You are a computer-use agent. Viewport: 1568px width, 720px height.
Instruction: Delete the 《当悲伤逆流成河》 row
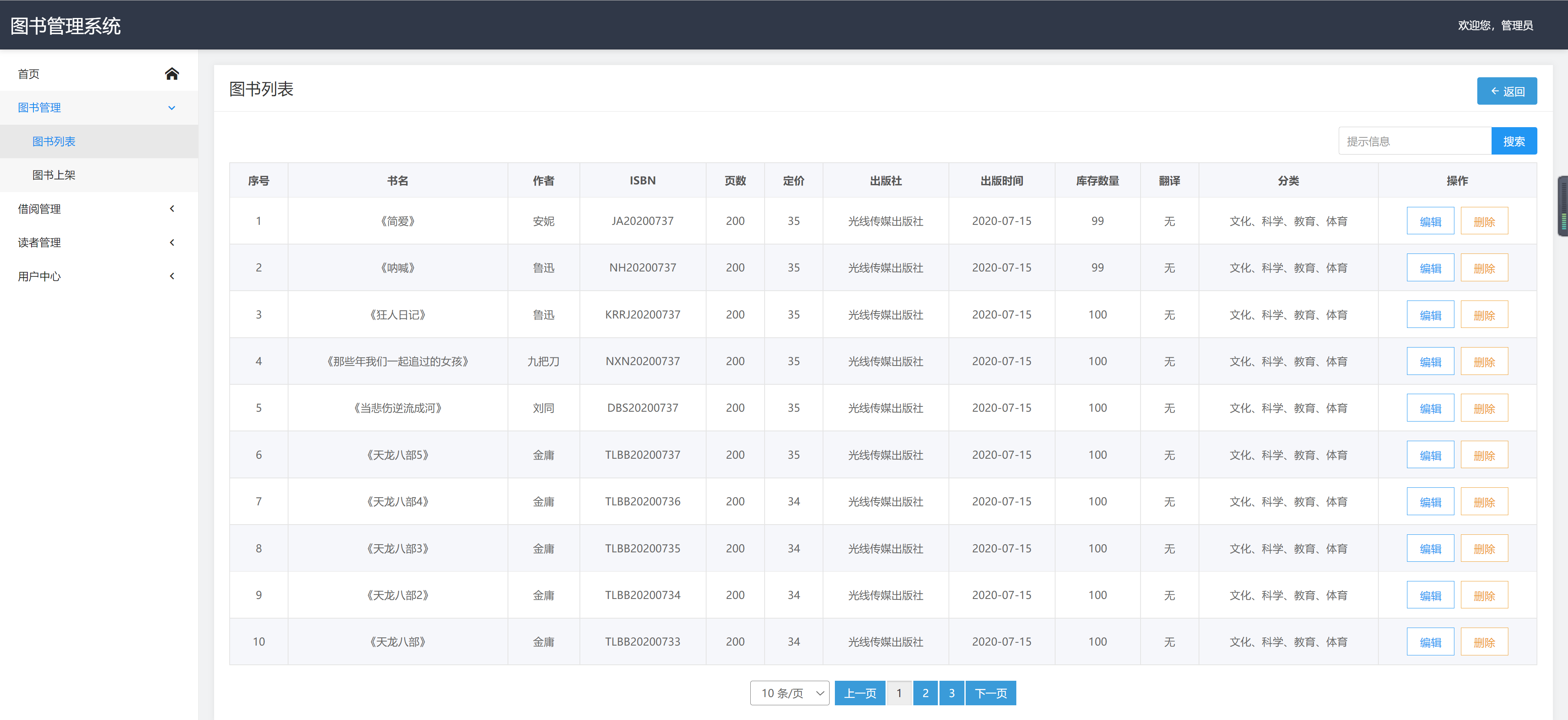pos(1484,408)
